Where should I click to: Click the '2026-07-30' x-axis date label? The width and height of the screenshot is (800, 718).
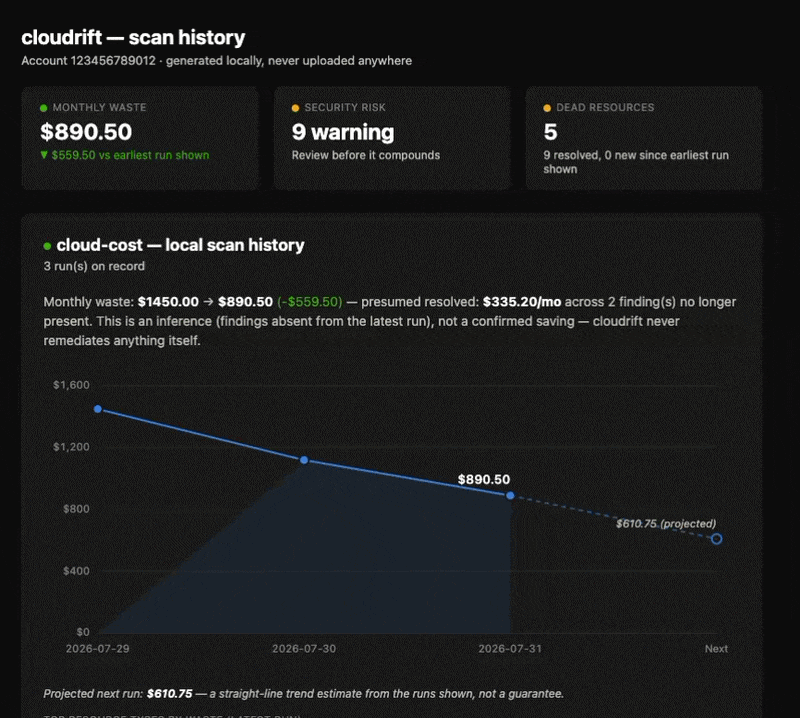(304, 649)
